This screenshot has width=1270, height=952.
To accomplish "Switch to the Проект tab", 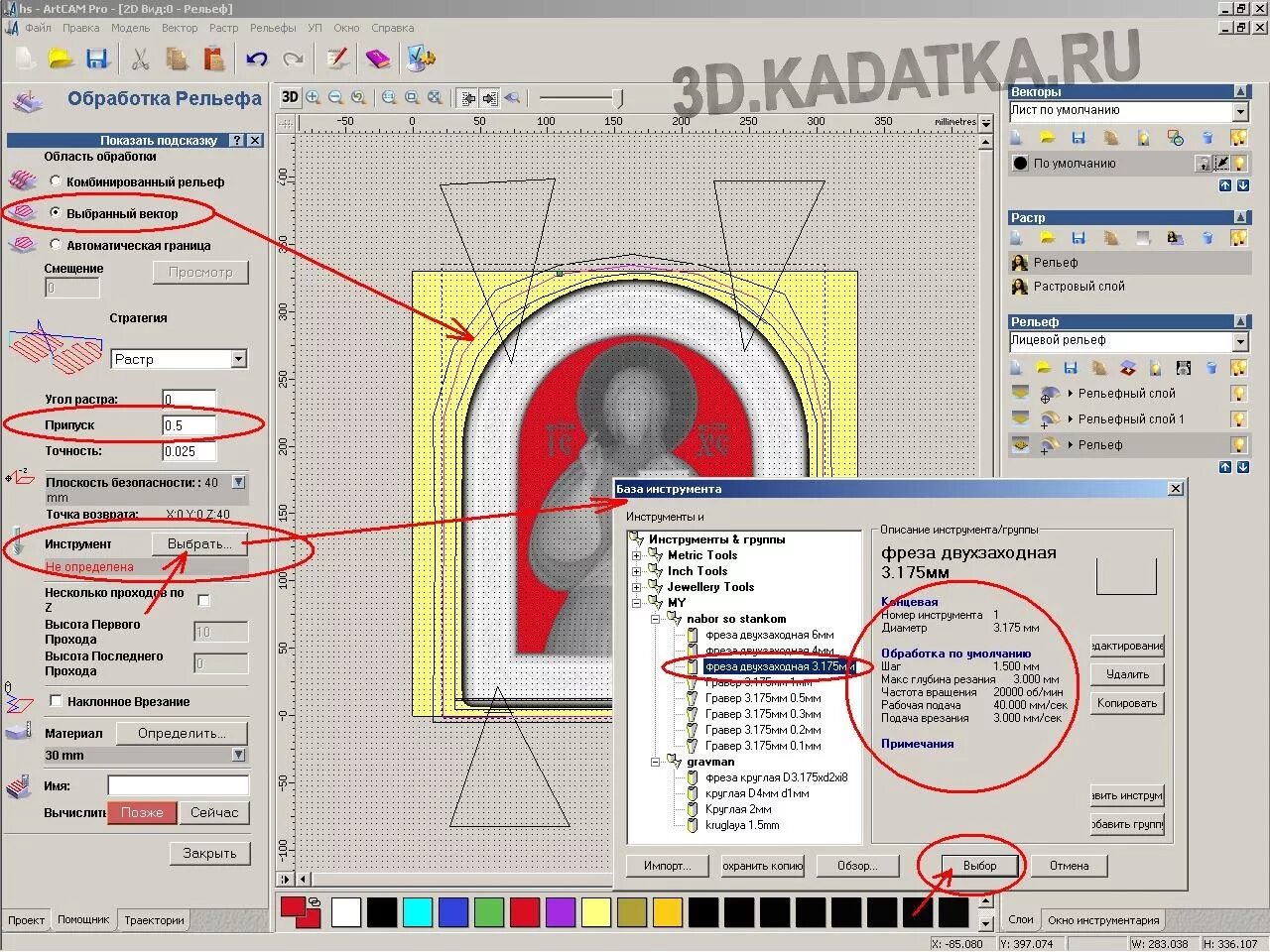I will point(26,920).
